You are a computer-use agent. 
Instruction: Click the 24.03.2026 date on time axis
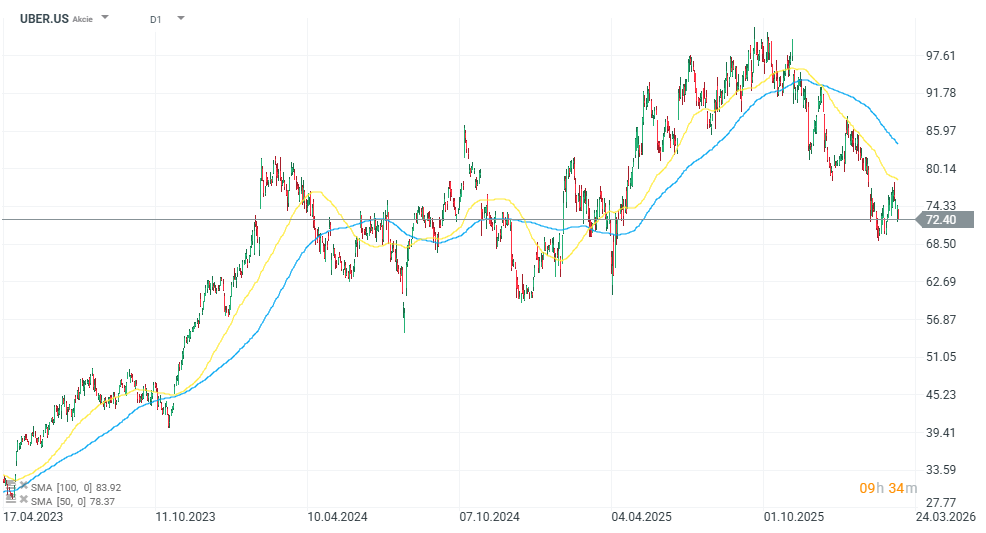pos(946,517)
